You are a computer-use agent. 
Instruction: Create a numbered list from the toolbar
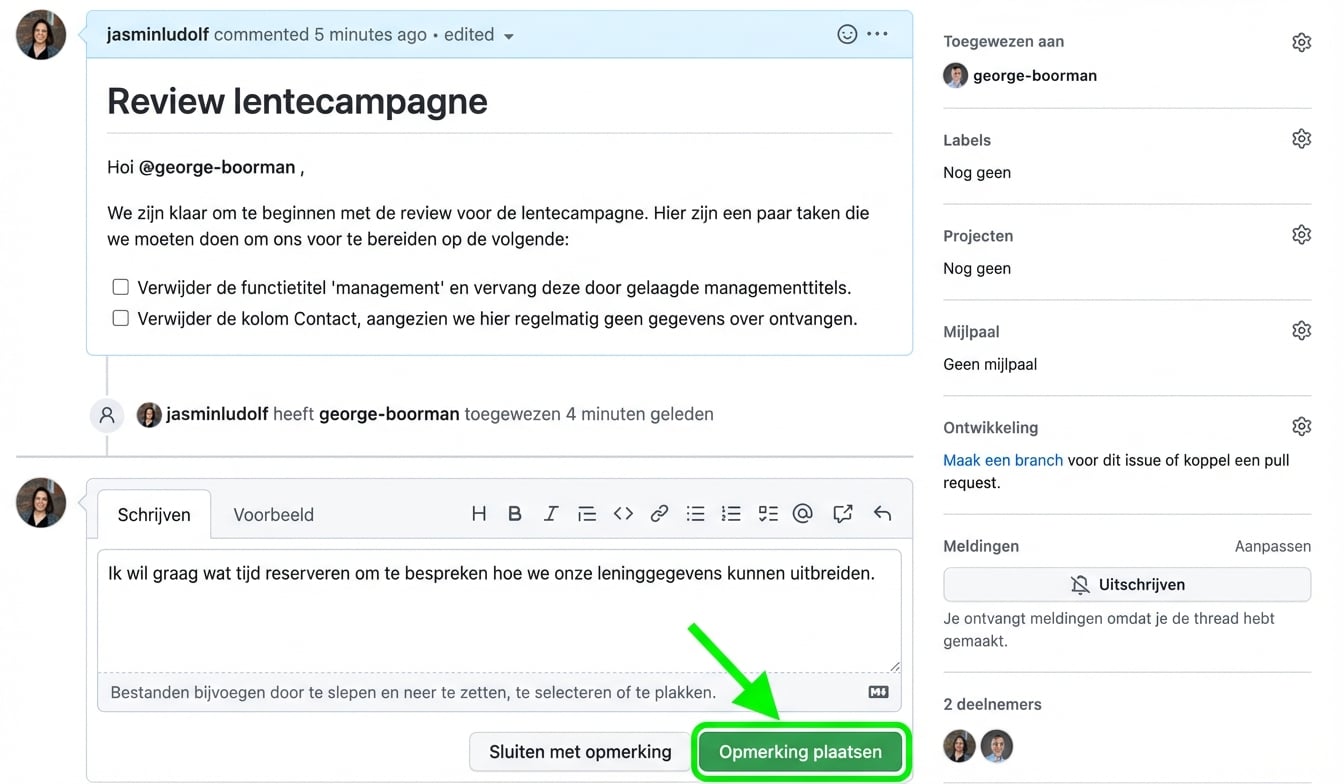click(731, 513)
